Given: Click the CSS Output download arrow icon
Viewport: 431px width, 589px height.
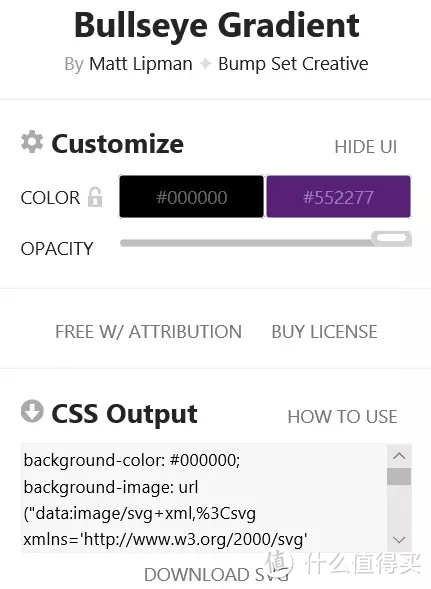Looking at the screenshot, I should [x=32, y=411].
